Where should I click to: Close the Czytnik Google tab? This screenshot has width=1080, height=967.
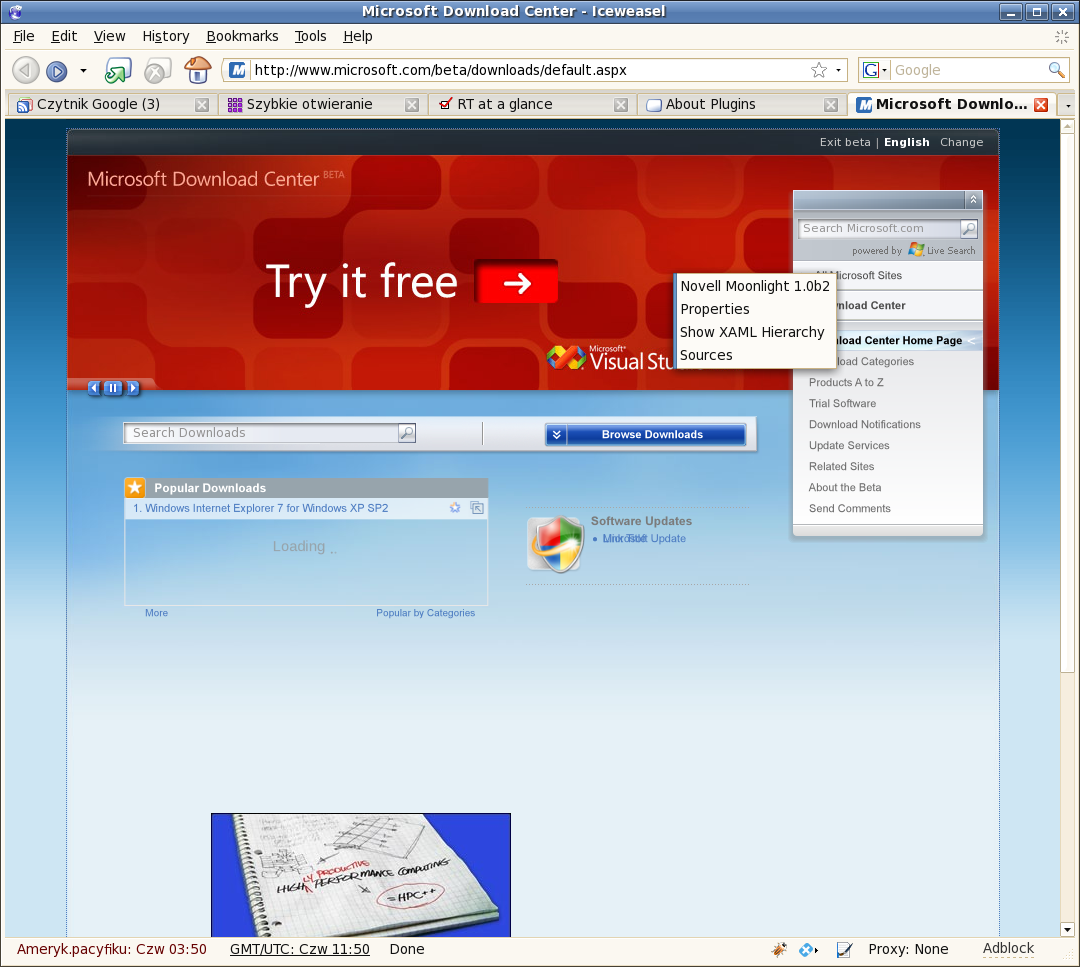point(202,105)
